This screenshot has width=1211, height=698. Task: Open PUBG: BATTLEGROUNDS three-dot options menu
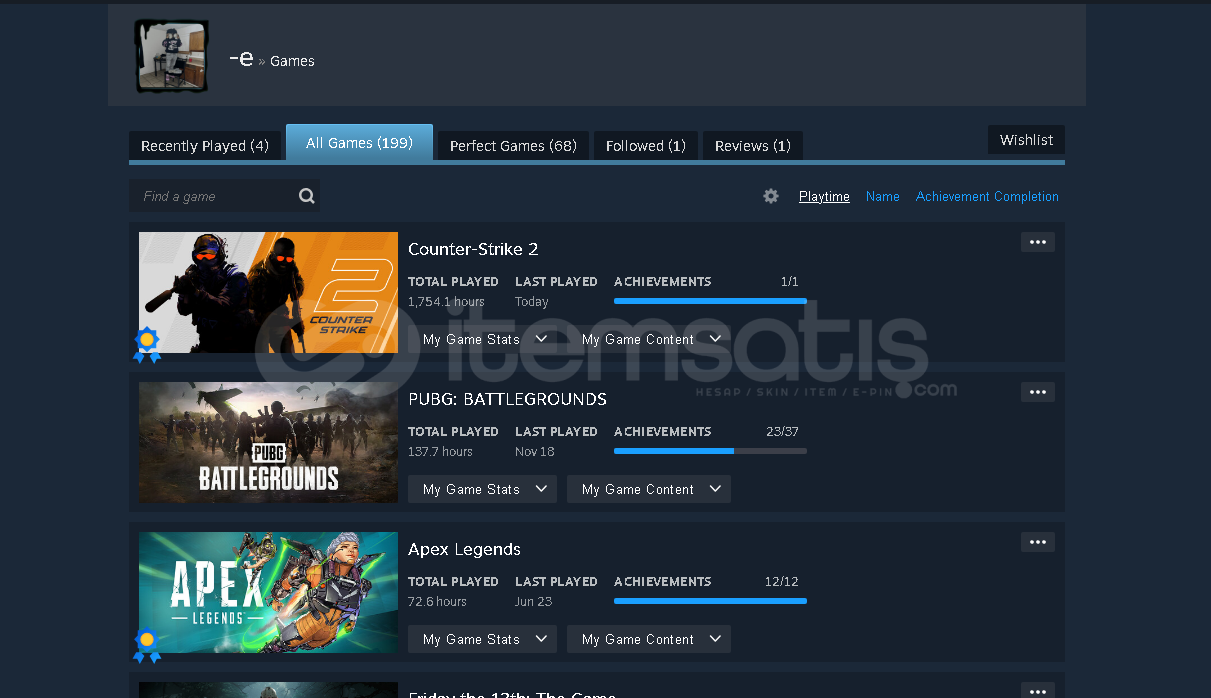[1037, 392]
